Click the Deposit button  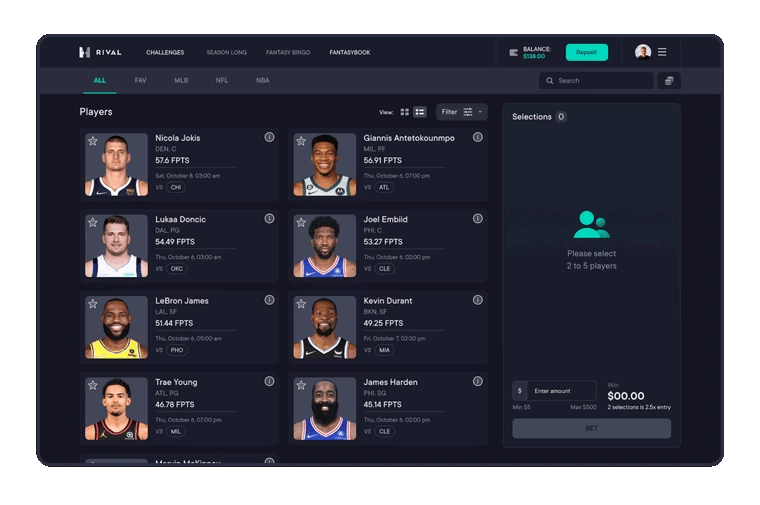(586, 52)
